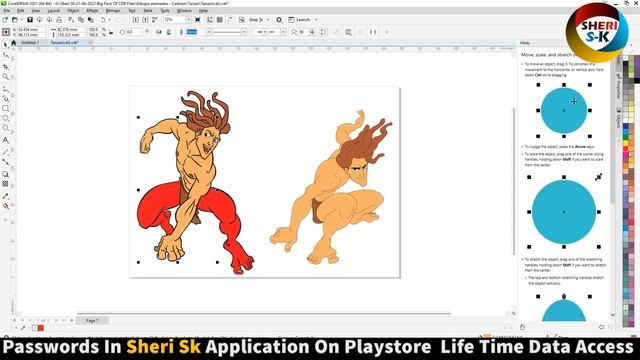Open the Bitmaps menu
Screen dimensions: 640x360
113,11
